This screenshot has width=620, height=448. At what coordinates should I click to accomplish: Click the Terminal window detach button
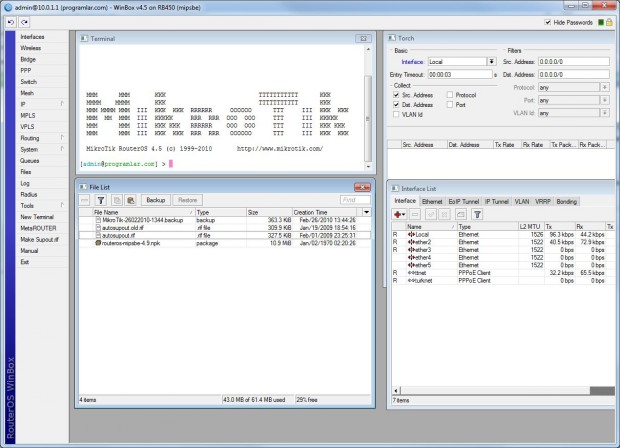pos(363,38)
